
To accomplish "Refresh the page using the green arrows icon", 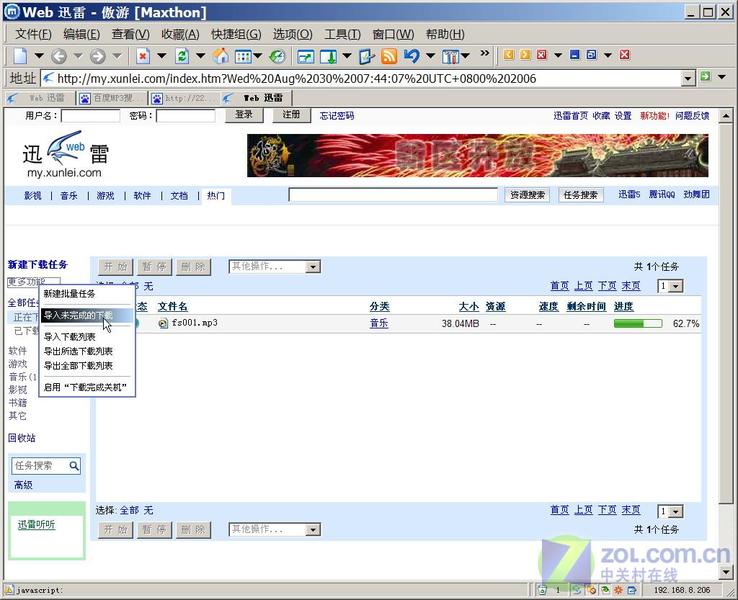I will [x=182, y=56].
